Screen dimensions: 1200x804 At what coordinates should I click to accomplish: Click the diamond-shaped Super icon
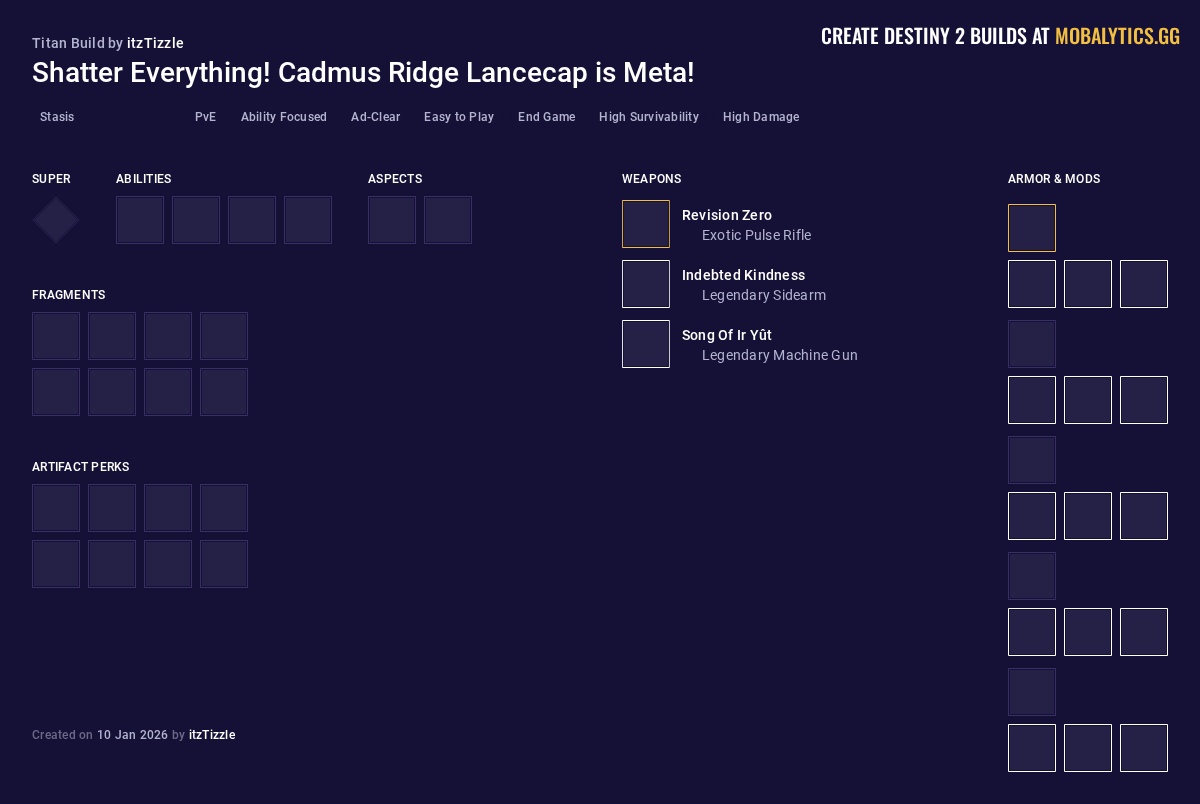click(x=56, y=220)
